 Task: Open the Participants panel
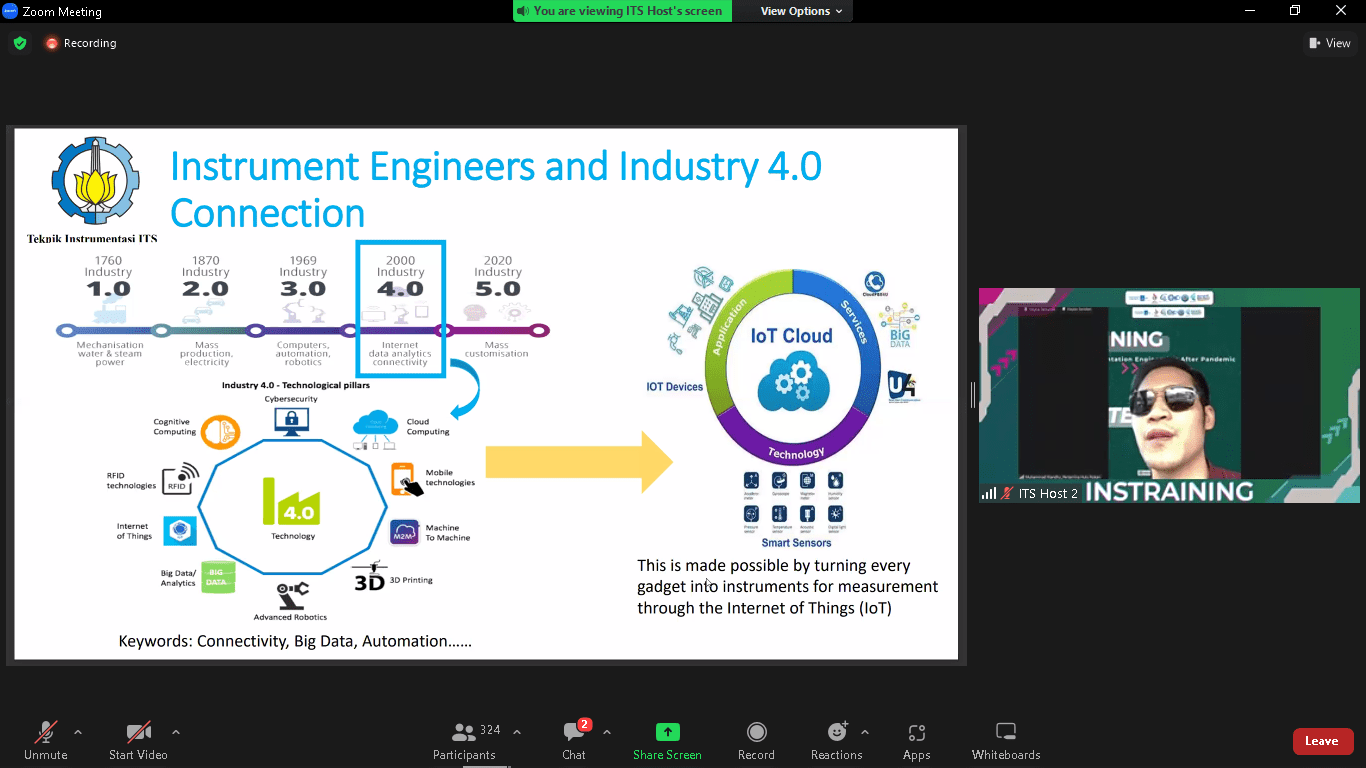[x=464, y=740]
